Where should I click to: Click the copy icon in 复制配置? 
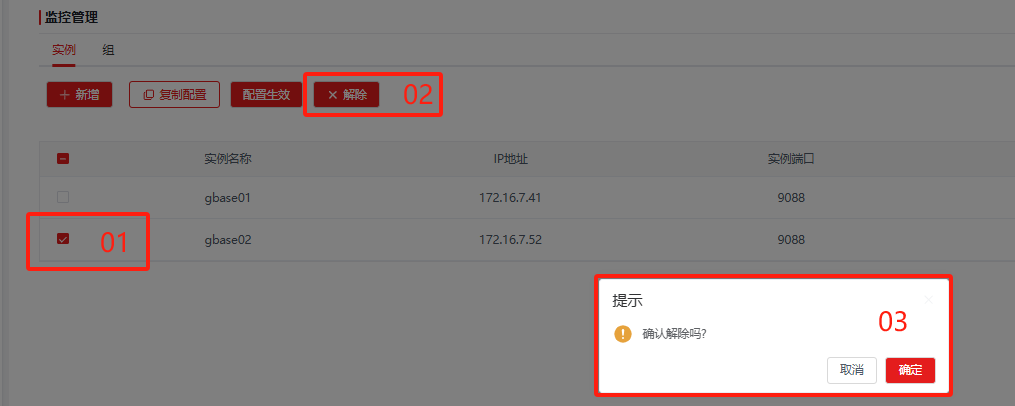[148, 95]
